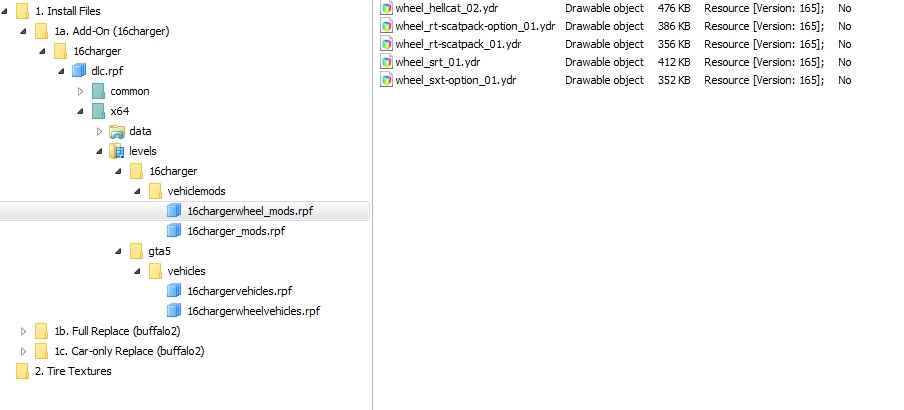Select 16chargerwheelvehicles.rpf in the tree
Viewport: 904px width, 410px height.
(254, 311)
